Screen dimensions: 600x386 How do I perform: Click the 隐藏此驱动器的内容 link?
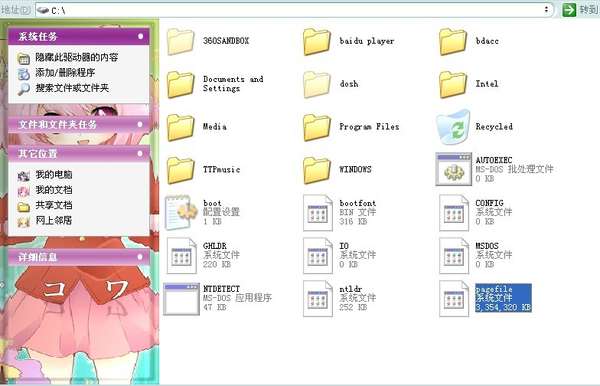(77, 57)
